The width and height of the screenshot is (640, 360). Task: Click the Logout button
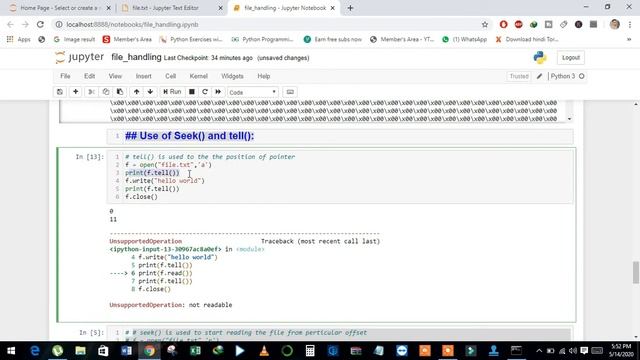(571, 58)
